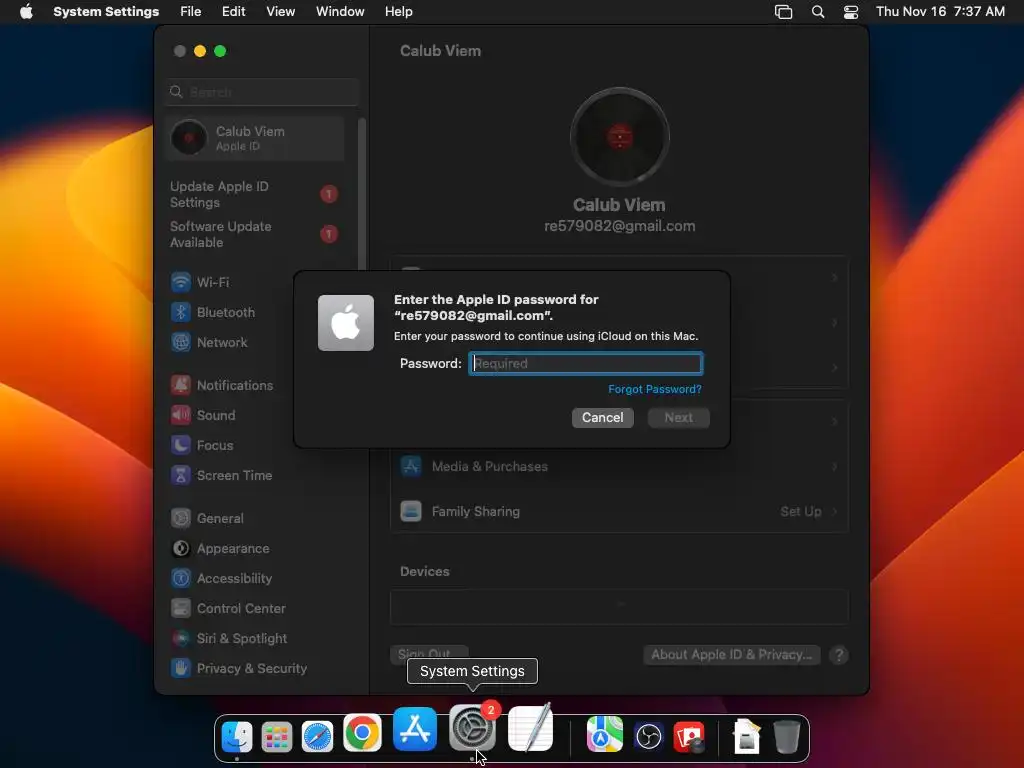Viewport: 1024px width, 768px height.
Task: Click the Apple menu logo
Action: pos(26,11)
